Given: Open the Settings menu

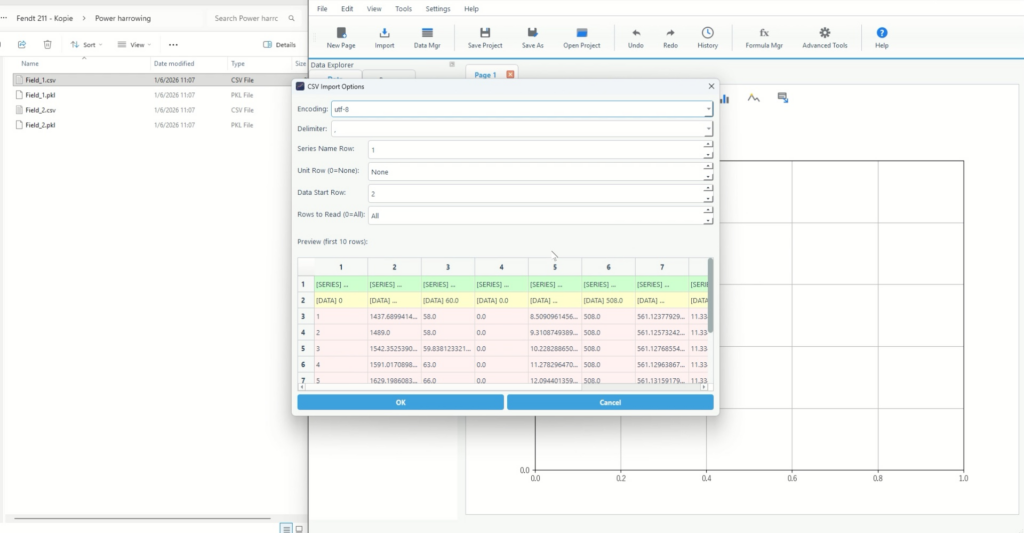Looking at the screenshot, I should 438,9.
